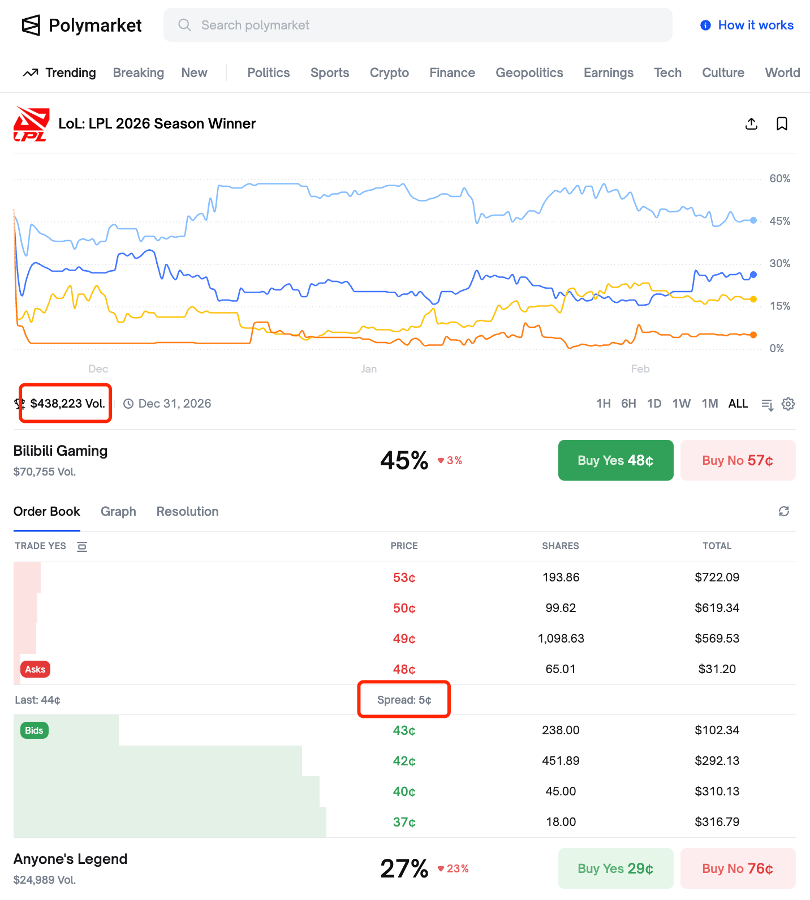Bookmark the LoL: LPL 2026 Season Winner market

781,124
